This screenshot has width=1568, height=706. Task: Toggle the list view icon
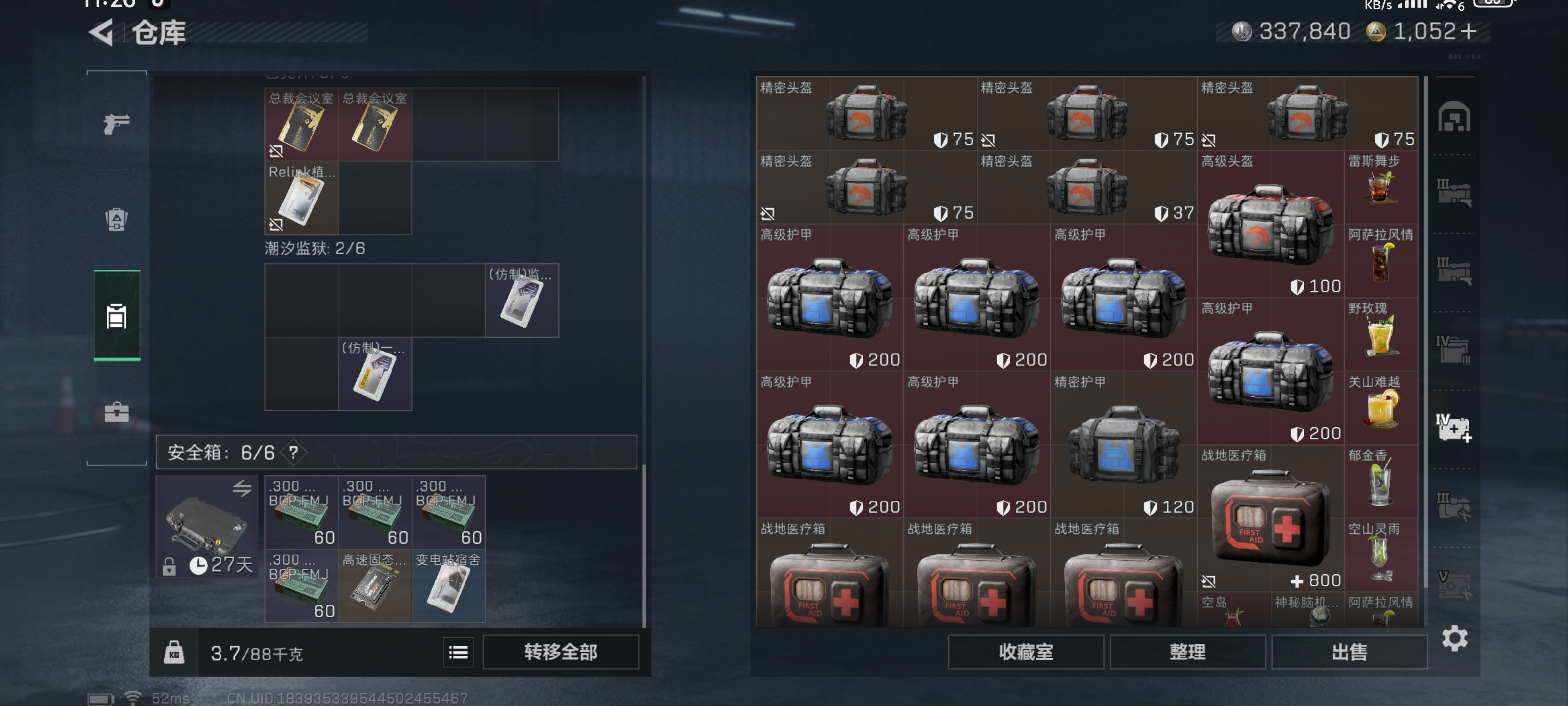pyautogui.click(x=458, y=653)
